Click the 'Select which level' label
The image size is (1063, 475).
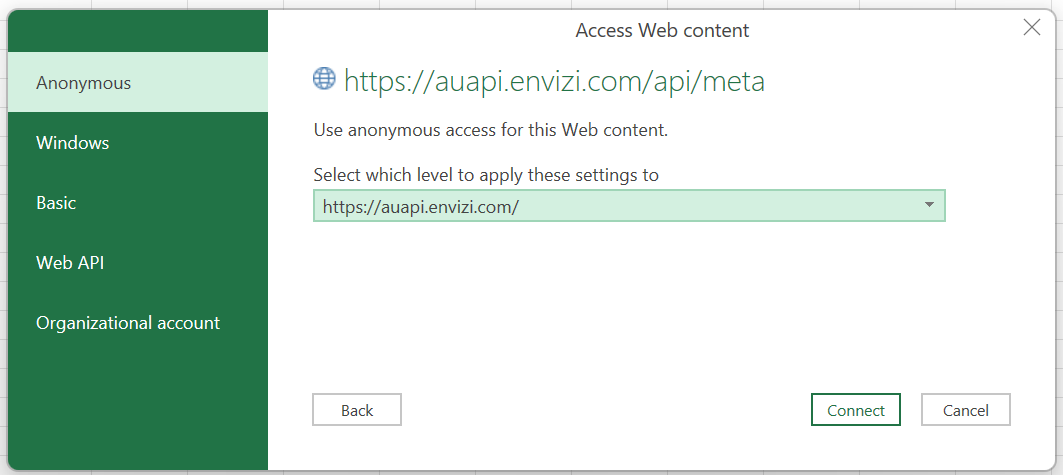click(x=486, y=175)
